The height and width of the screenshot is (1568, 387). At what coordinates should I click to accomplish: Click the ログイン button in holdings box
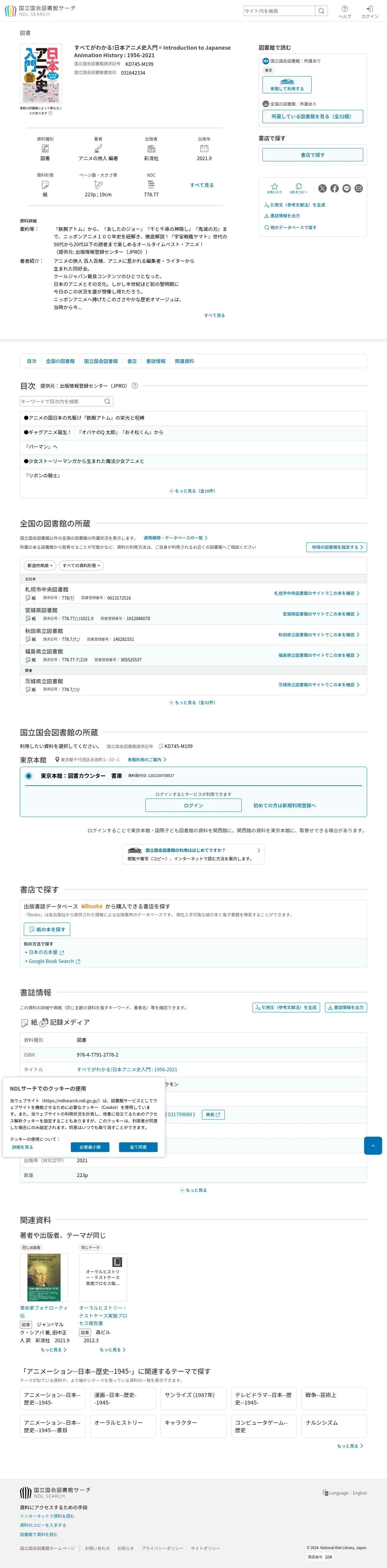click(193, 805)
